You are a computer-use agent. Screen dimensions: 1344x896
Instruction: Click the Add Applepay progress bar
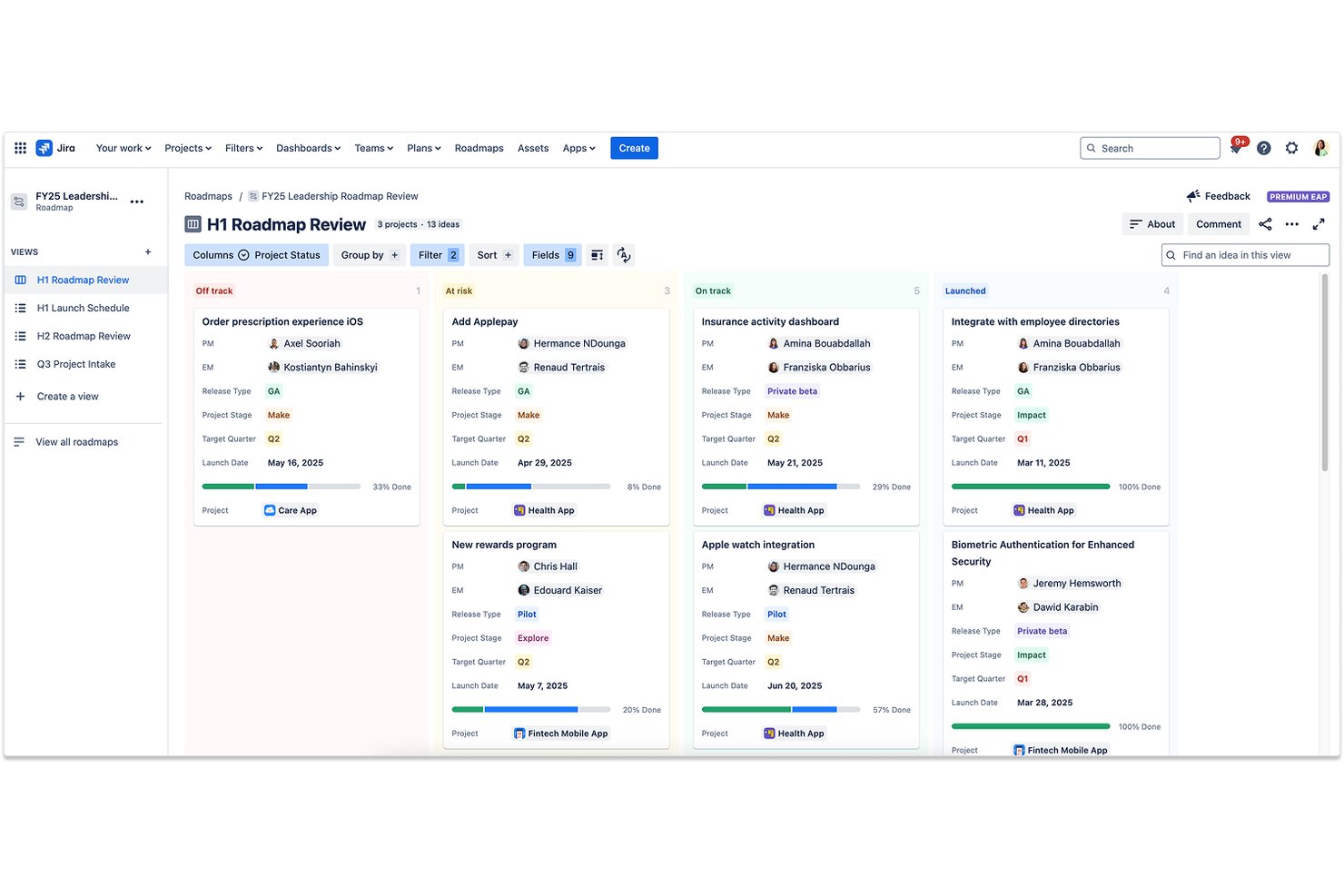[x=531, y=487]
